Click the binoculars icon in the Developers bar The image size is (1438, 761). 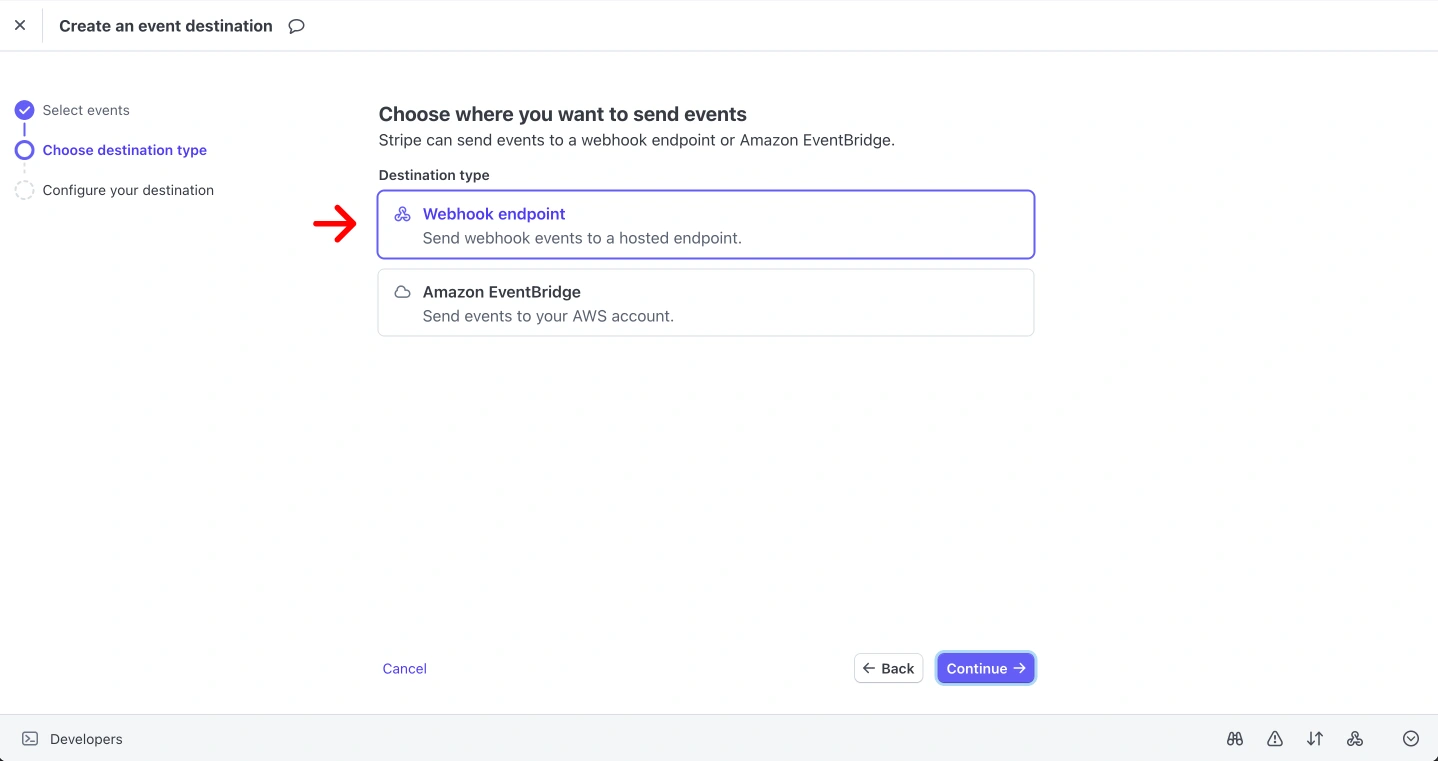pyautogui.click(x=1235, y=739)
